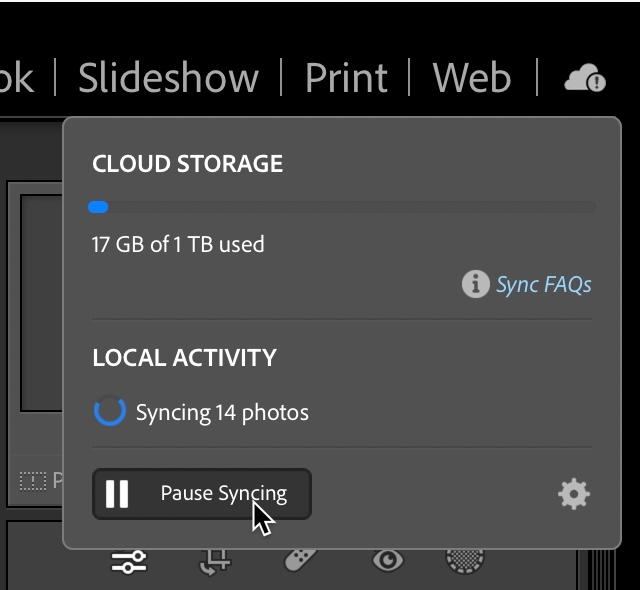Click the syncing spinner icon
This screenshot has height=590, width=640.
[x=109, y=412]
